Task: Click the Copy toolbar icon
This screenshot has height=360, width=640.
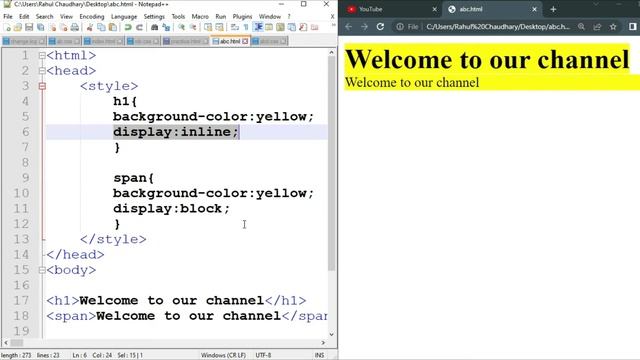Action: pyautogui.click(x=101, y=27)
